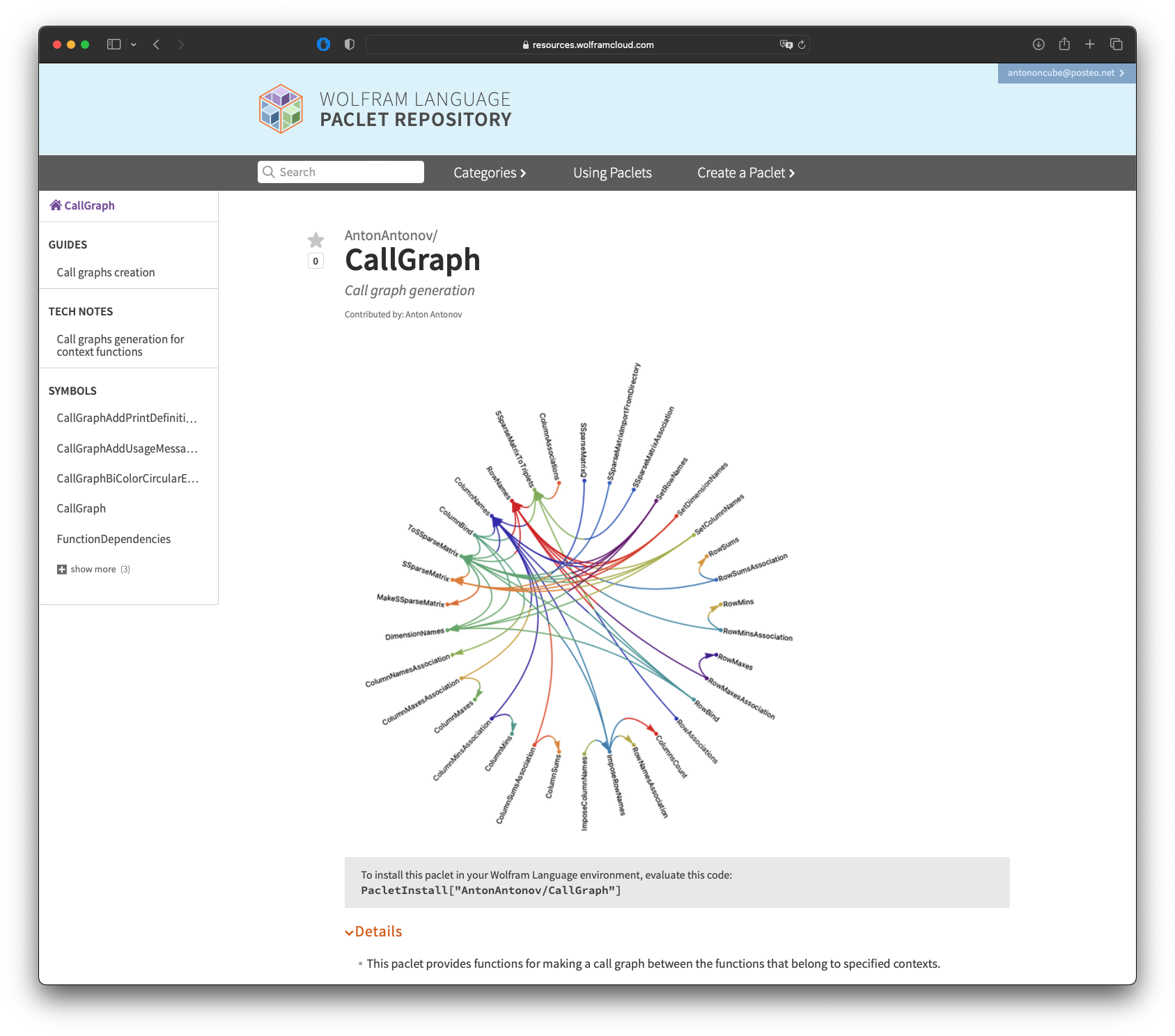Open Call graphs generation for context functions

(120, 345)
